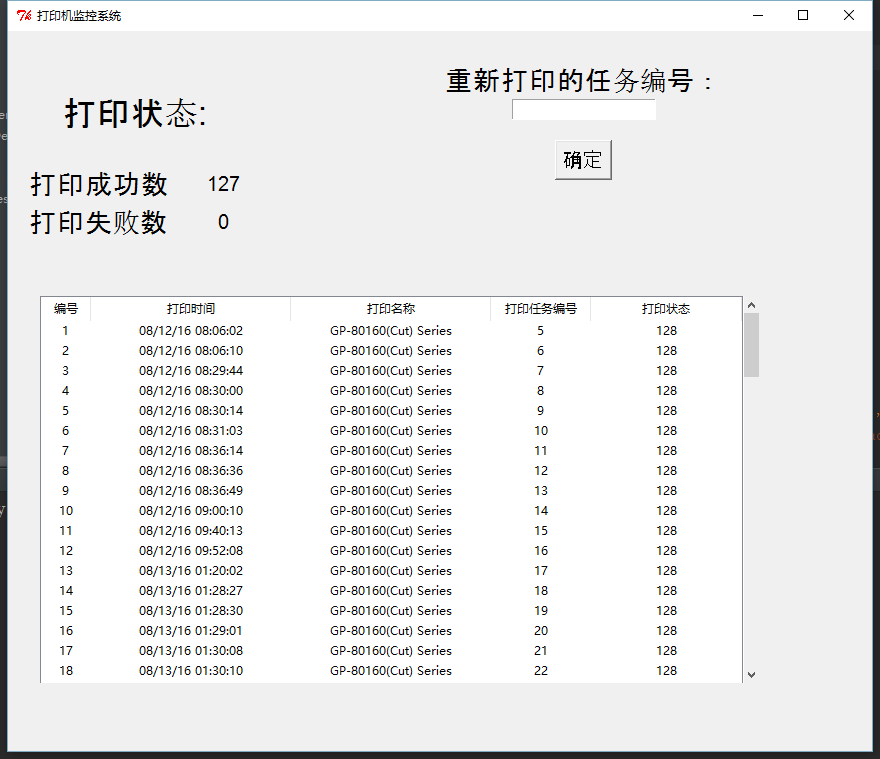Select the GP-80160(Cut) Series entry in row 7

tap(390, 450)
